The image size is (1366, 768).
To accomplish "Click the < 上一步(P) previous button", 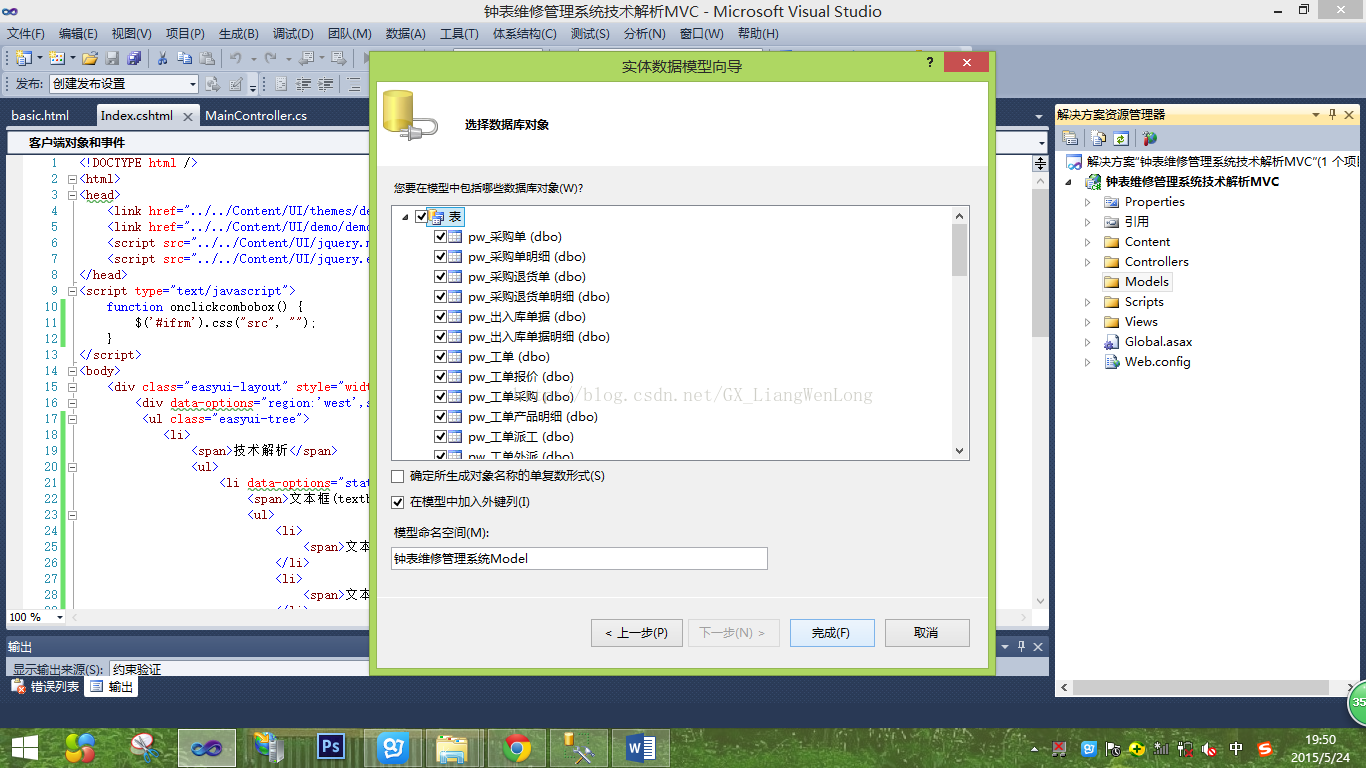I will click(x=636, y=633).
